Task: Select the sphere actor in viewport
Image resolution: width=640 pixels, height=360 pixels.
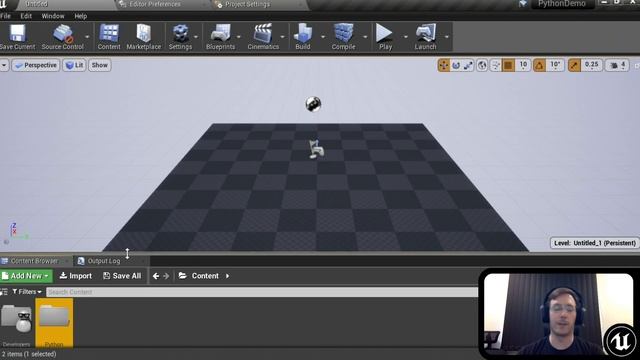Action: point(313,104)
